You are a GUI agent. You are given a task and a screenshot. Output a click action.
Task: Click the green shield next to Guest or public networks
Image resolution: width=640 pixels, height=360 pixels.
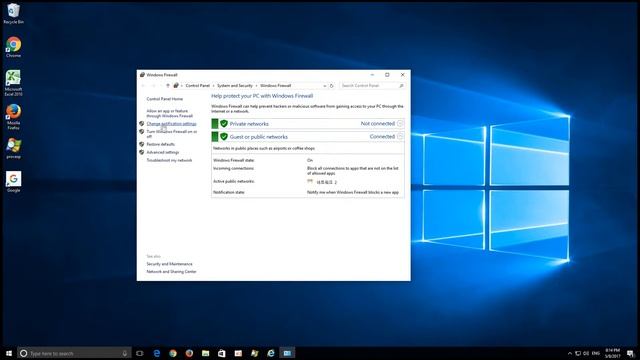point(224,137)
